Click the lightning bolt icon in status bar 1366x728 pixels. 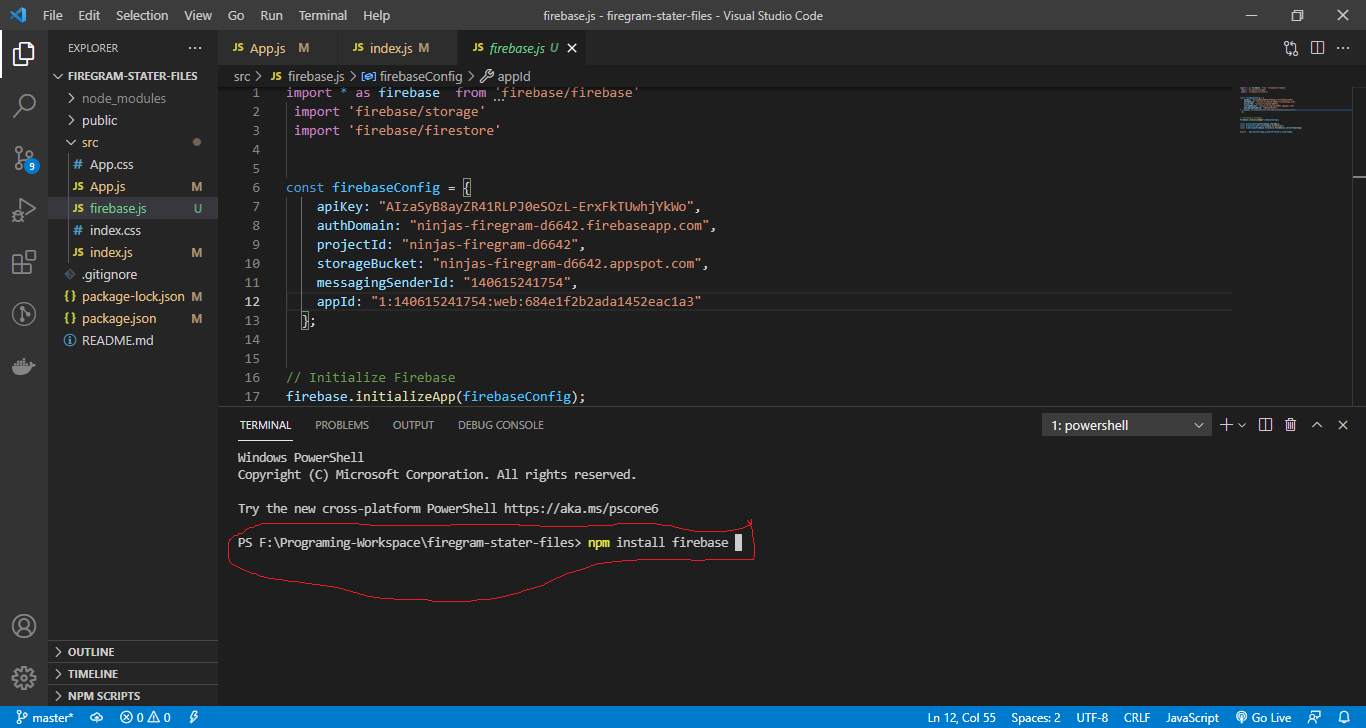point(193,717)
